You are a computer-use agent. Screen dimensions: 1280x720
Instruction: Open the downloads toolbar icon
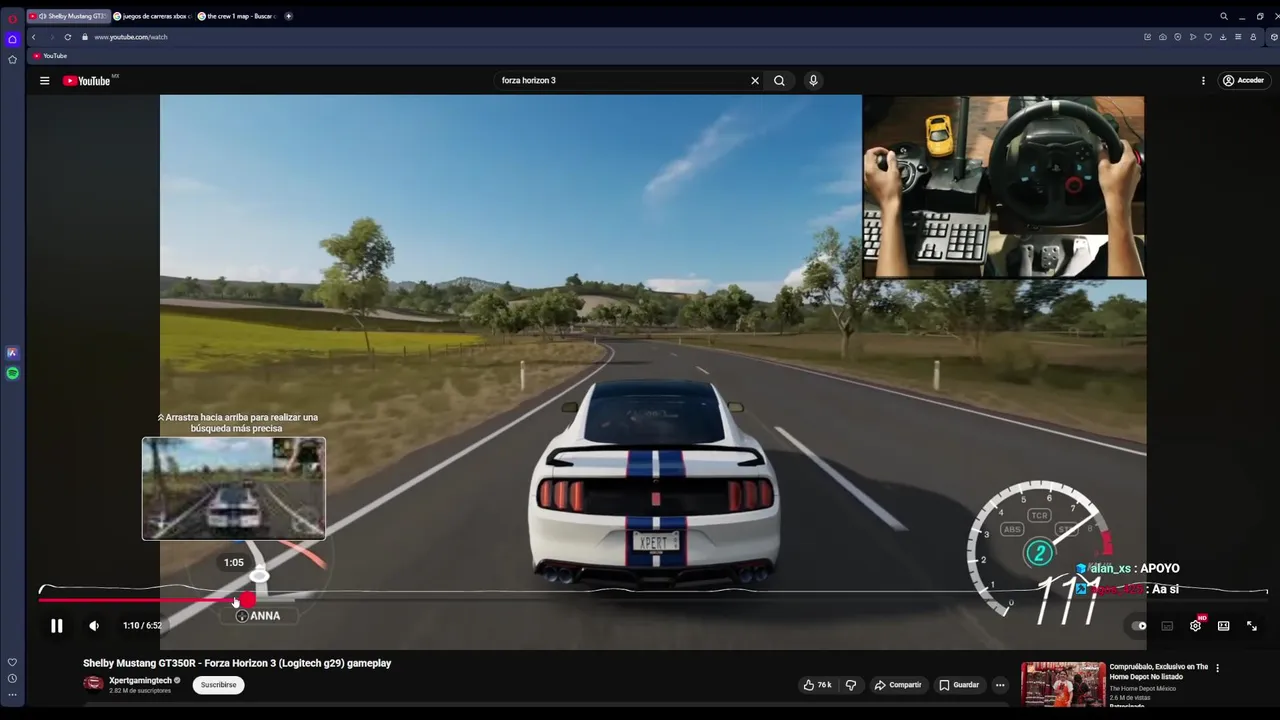[x=1222, y=37]
